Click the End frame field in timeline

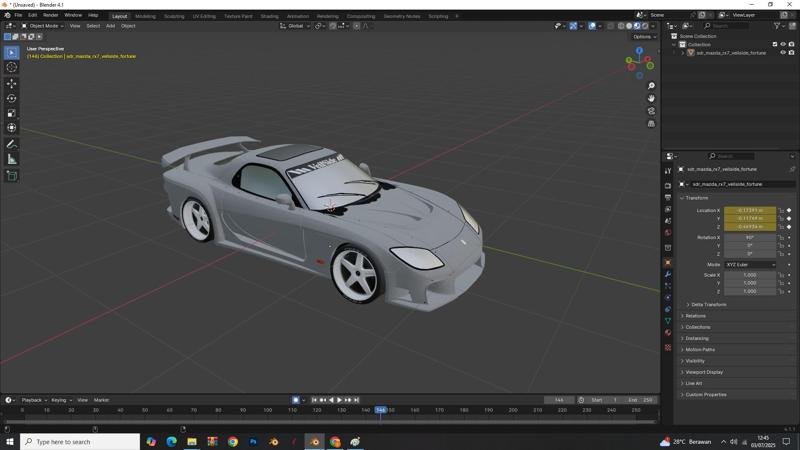point(641,400)
